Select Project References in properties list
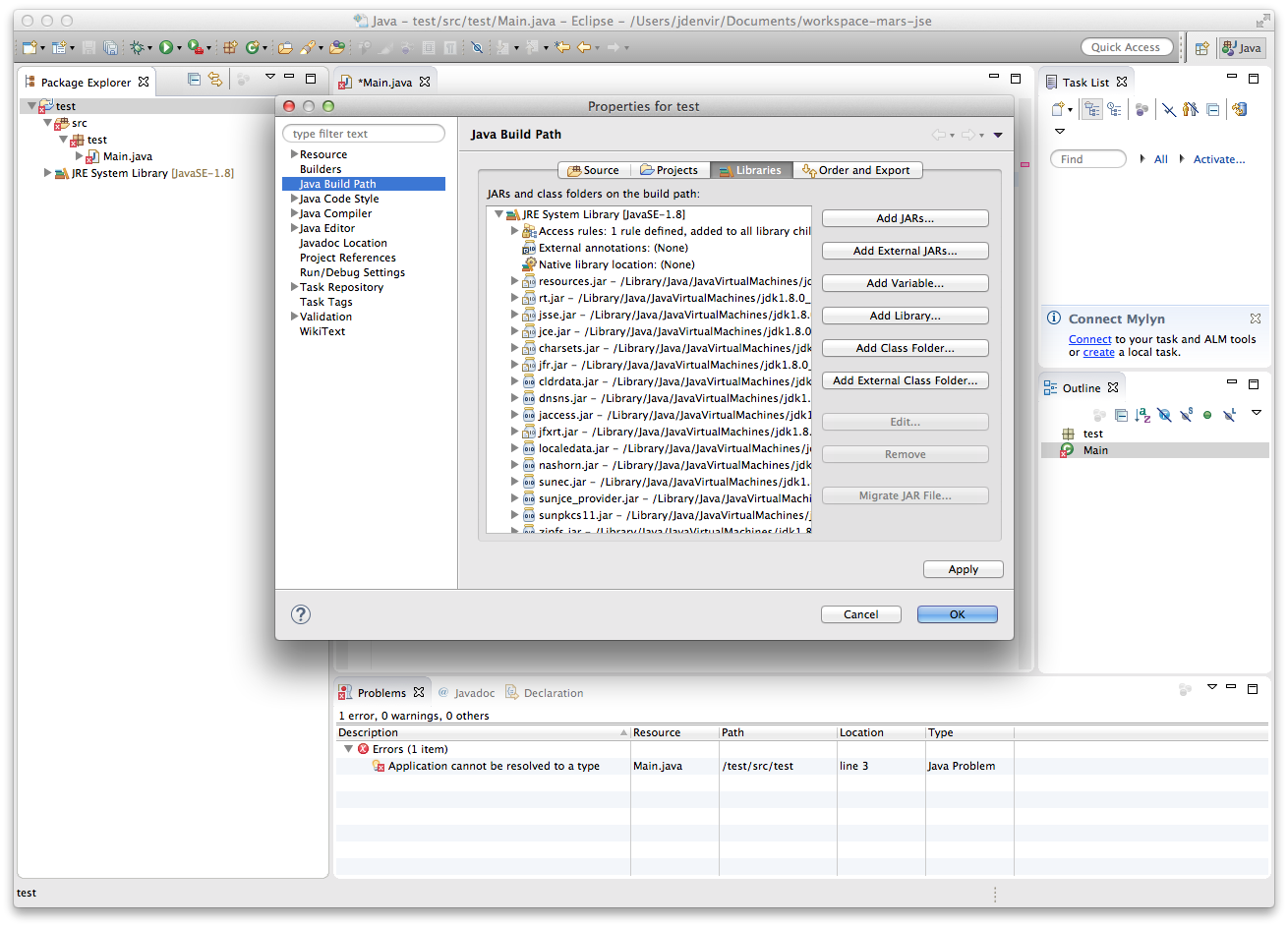The image size is (1288, 927). click(347, 258)
